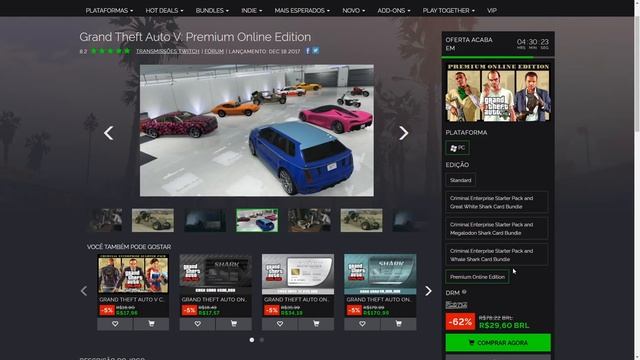Open Grand Theft Auto V C... product title

[132, 299]
